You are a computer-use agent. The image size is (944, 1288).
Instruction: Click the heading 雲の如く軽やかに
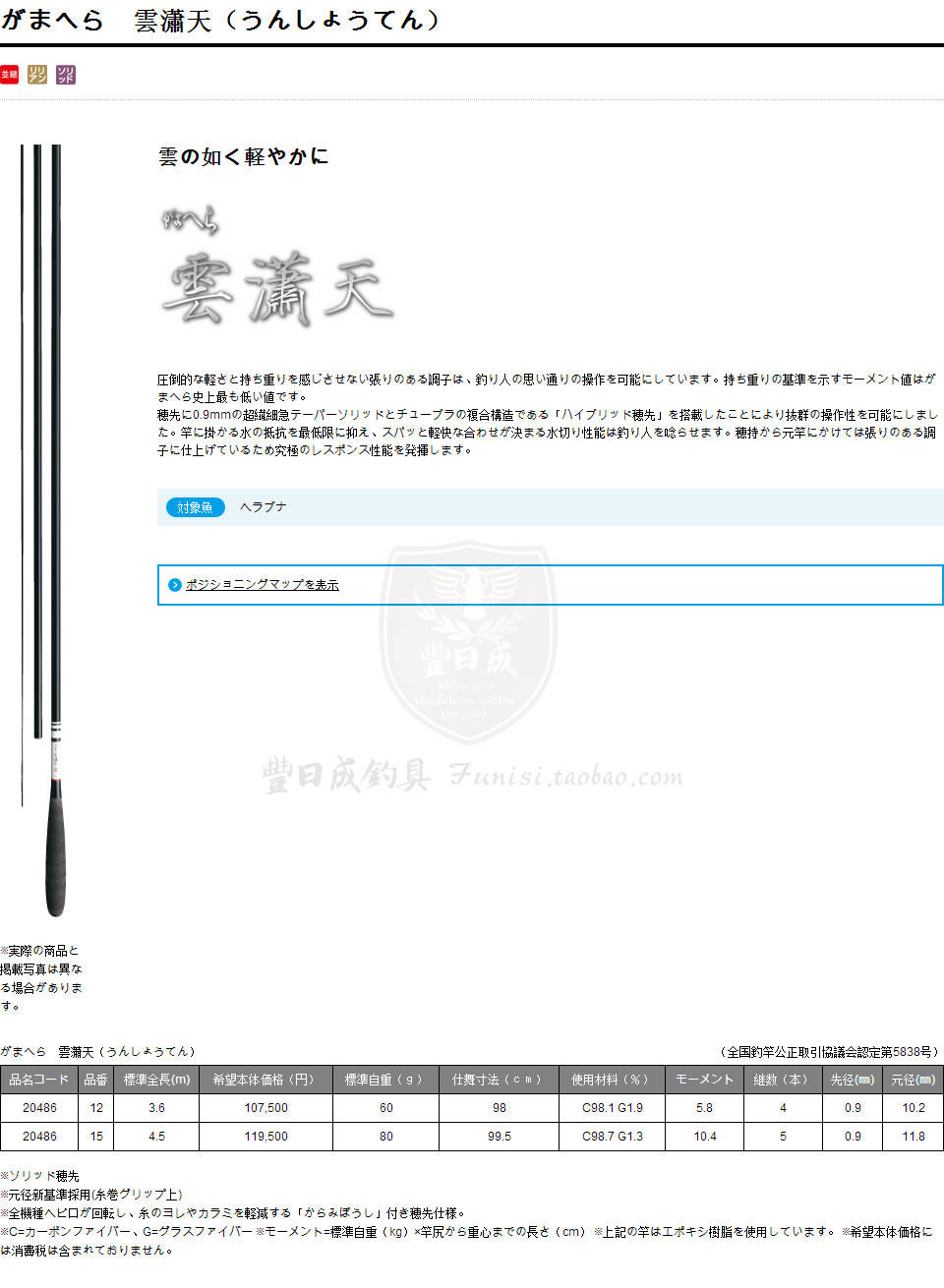point(244,156)
